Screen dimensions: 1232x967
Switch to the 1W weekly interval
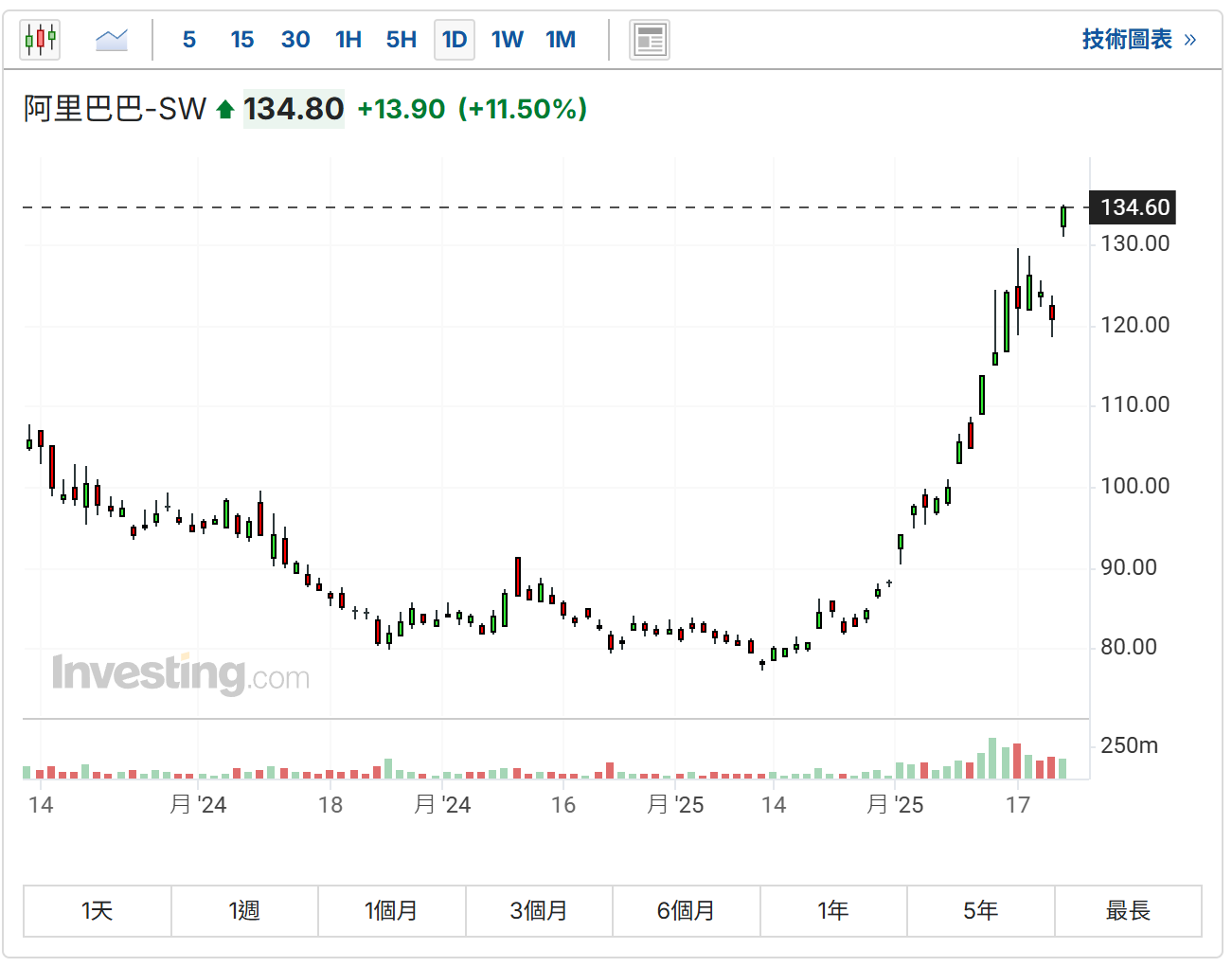(508, 40)
